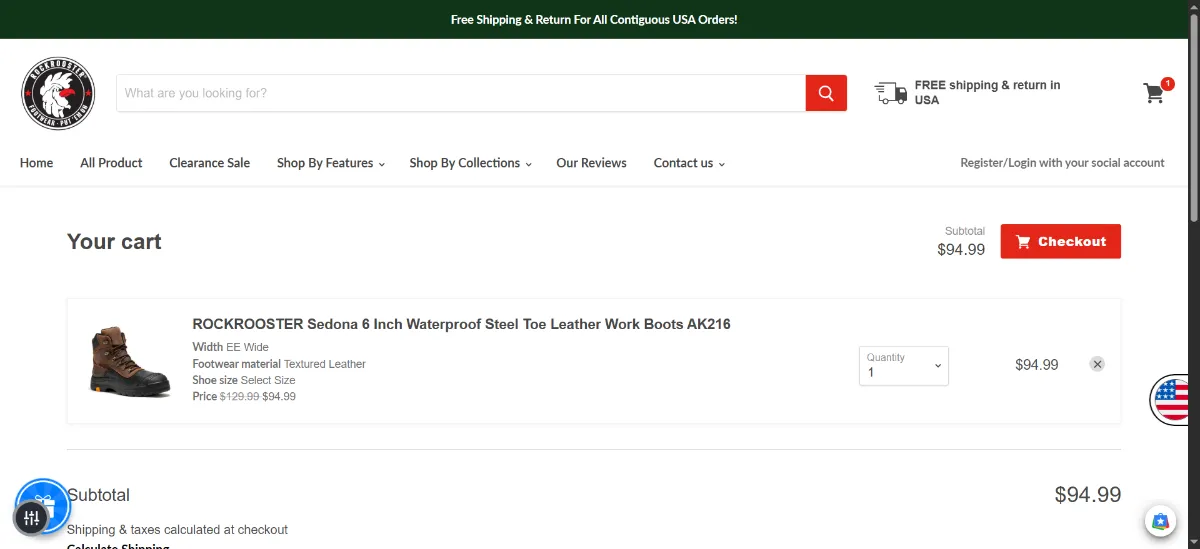Click FREE shipping & return in USA text
1200x549 pixels.
coord(987,93)
